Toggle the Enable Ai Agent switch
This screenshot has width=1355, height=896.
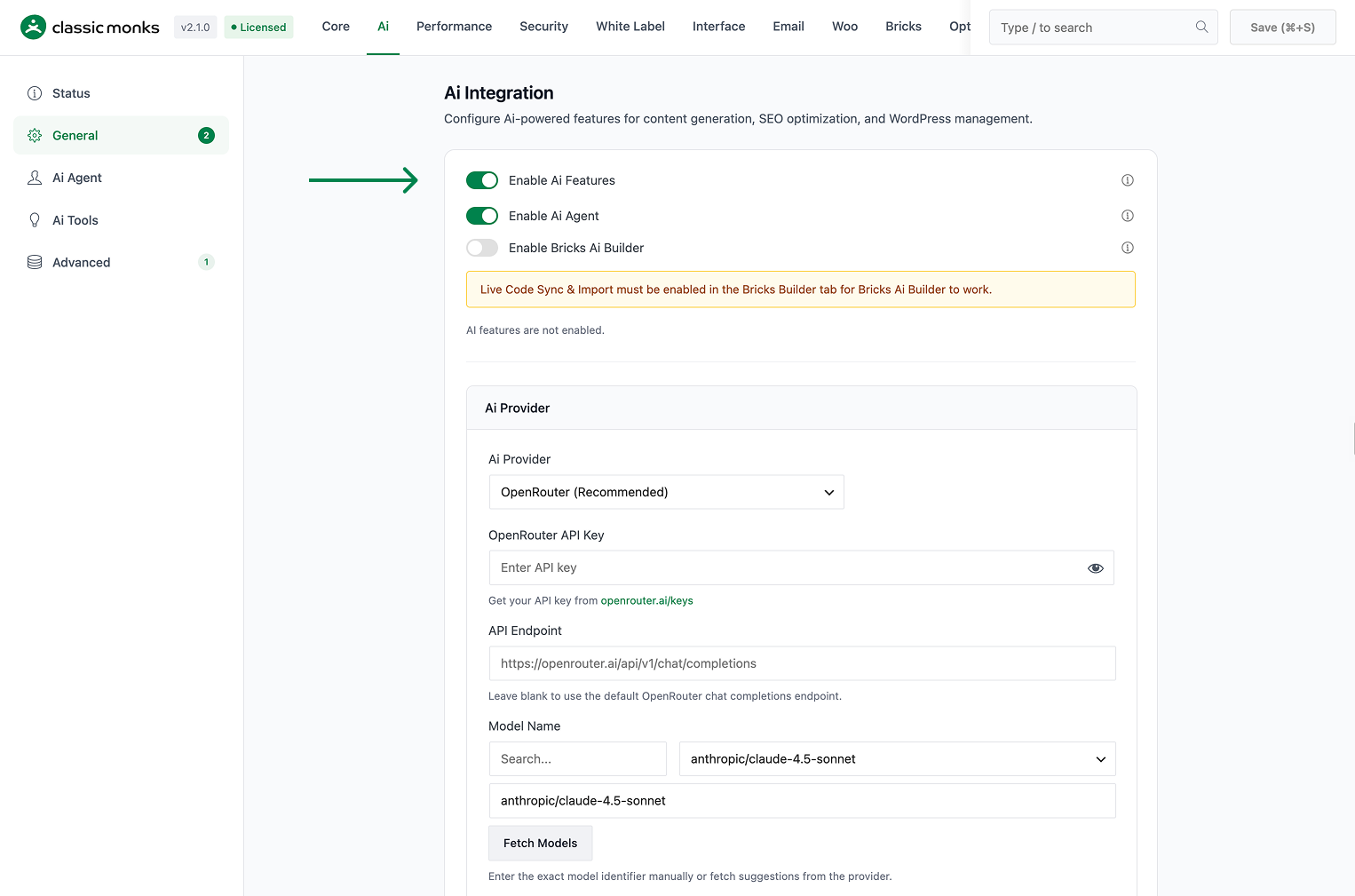coord(482,216)
